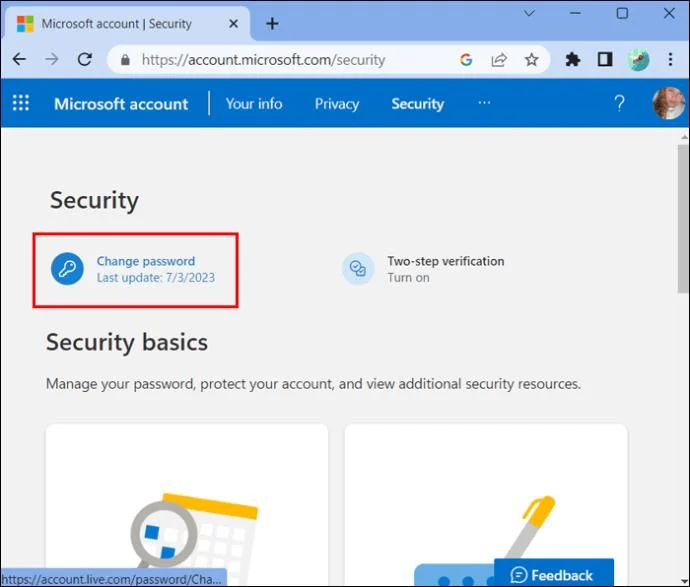
Task: Open the Microsoft app launcher grid
Action: [x=21, y=103]
